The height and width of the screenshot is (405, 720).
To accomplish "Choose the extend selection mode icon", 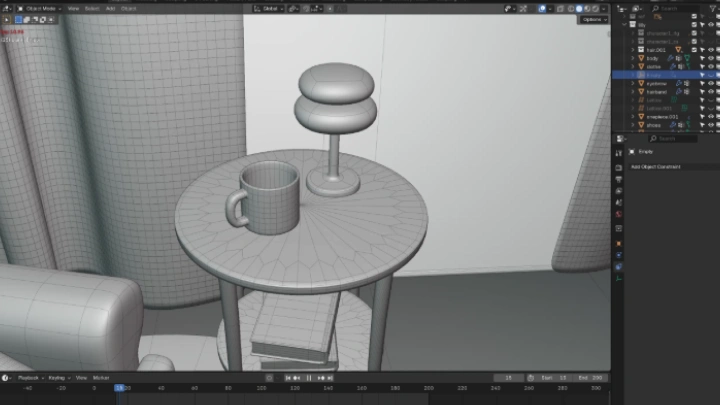I will (x=27, y=20).
